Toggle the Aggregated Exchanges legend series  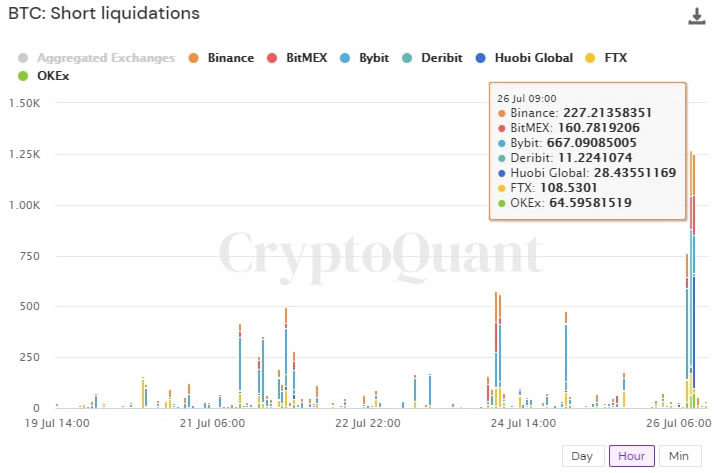pos(104,58)
